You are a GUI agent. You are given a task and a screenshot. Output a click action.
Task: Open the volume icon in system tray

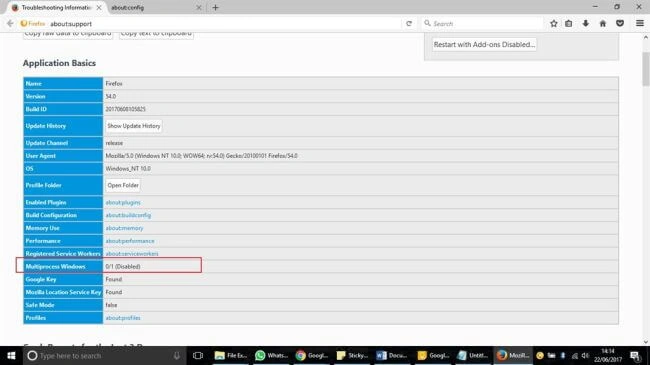point(585,355)
